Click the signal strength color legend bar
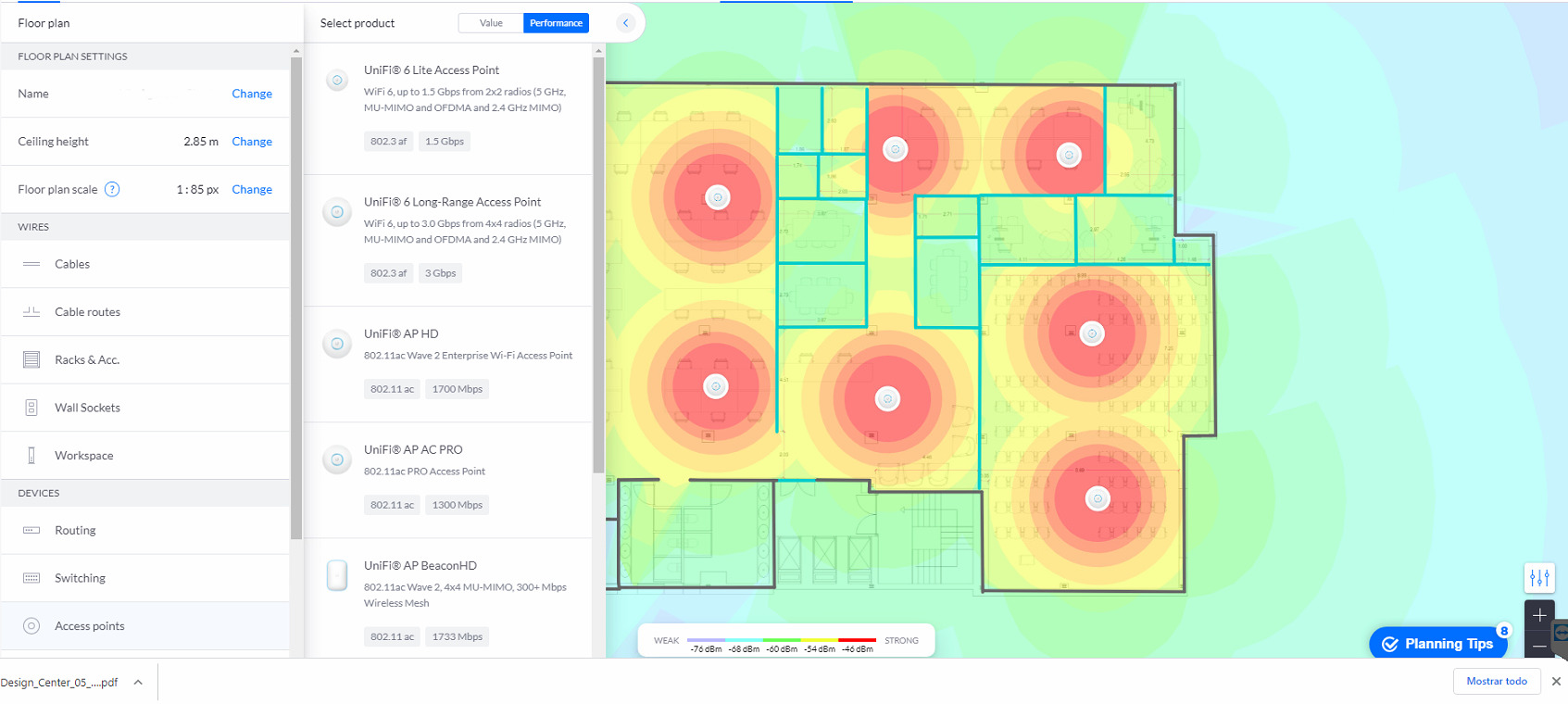This screenshot has height=704, width=1568. 783,640
